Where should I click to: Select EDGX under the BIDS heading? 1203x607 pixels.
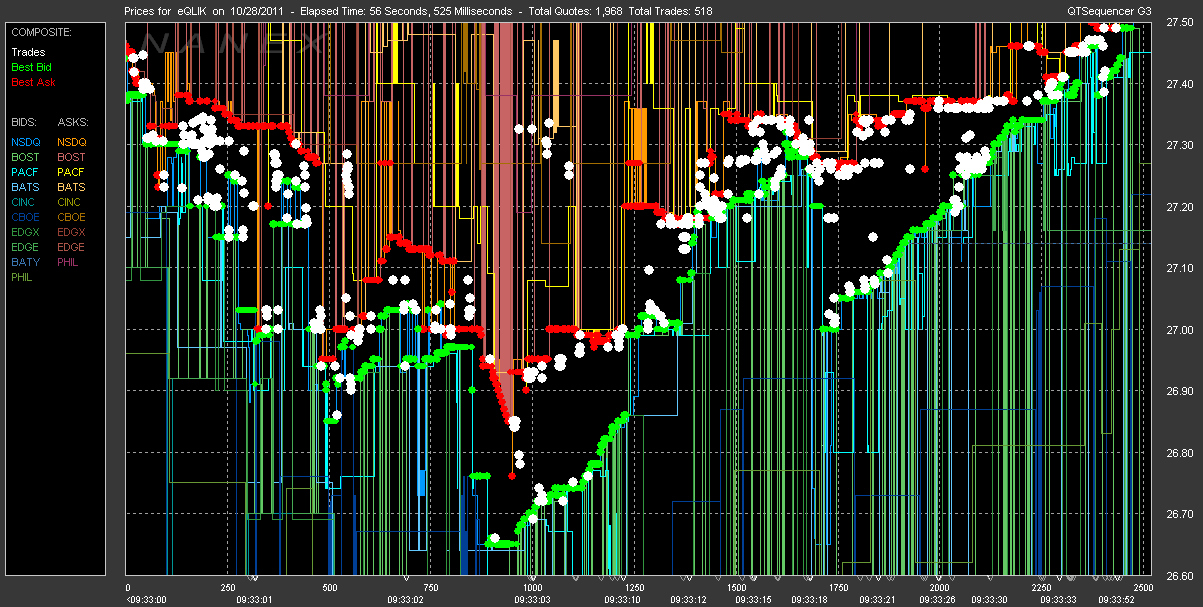click(26, 232)
